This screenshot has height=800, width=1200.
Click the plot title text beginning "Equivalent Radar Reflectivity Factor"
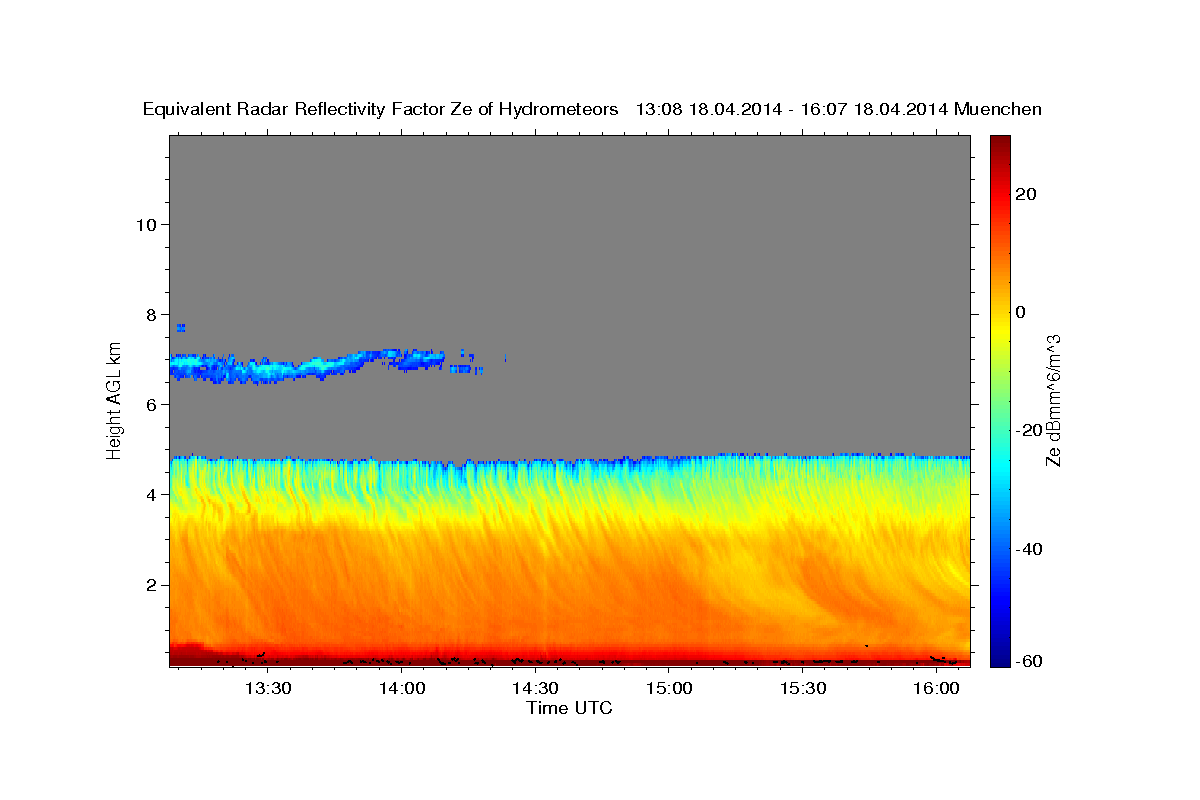[x=592, y=110]
